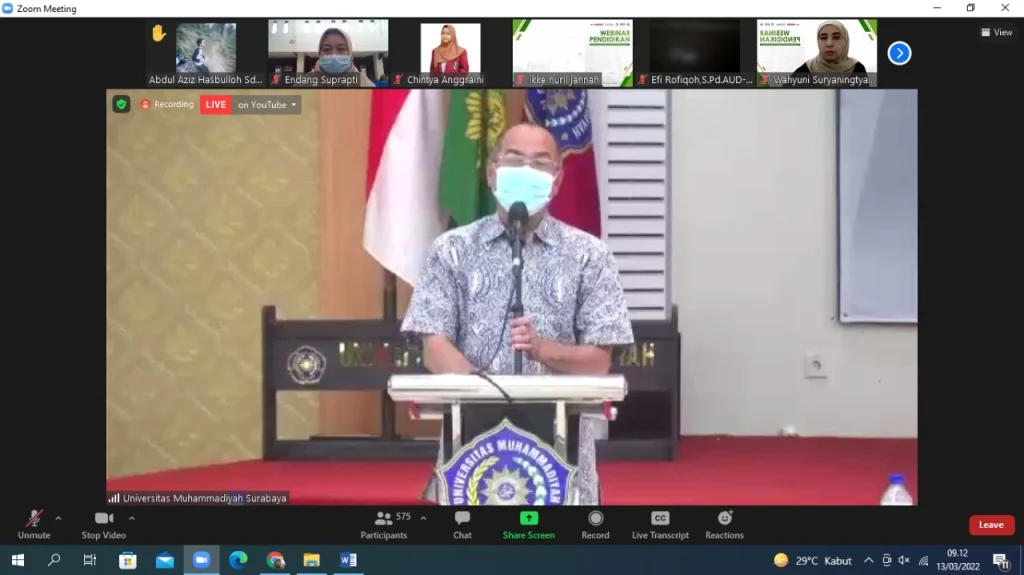Click the red LIVE badge
This screenshot has width=1024, height=575.
(x=216, y=105)
